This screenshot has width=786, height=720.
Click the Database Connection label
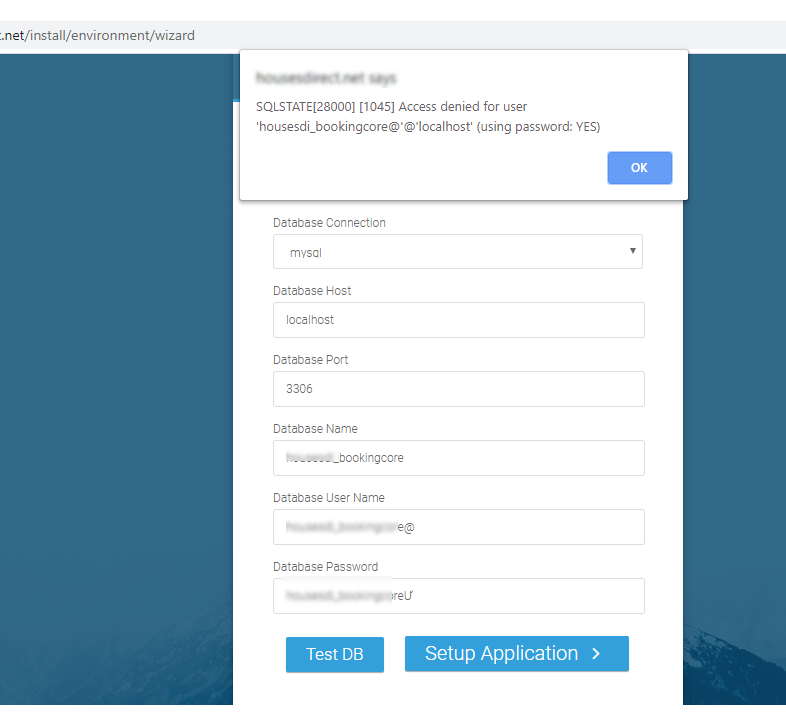[x=329, y=223]
